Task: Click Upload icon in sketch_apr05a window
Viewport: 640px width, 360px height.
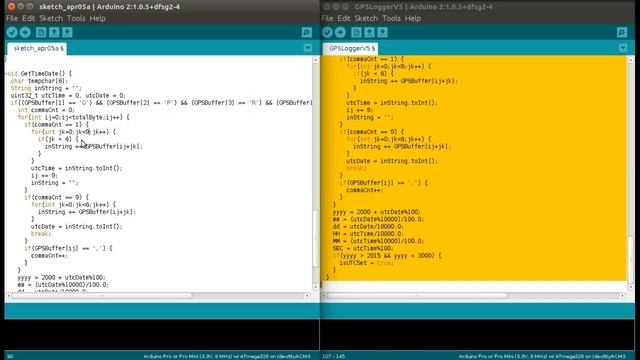Action: pyautogui.click(x=25, y=32)
